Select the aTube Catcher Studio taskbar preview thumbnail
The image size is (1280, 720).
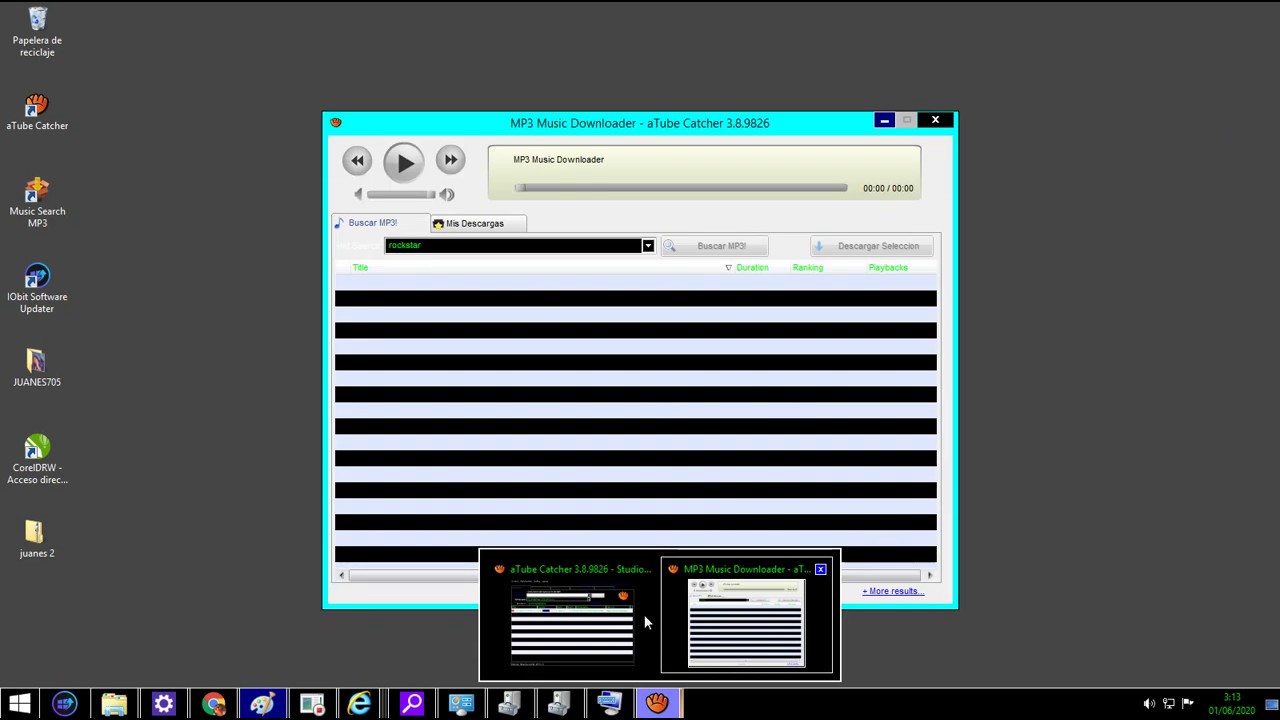(571, 616)
